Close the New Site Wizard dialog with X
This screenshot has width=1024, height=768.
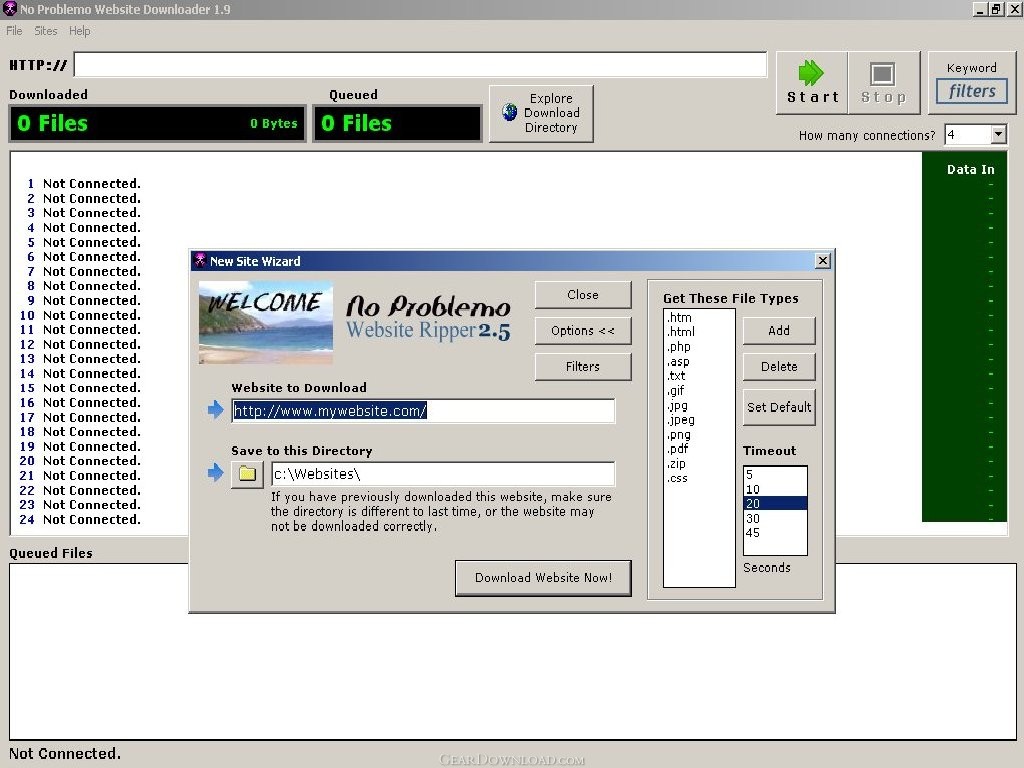coord(823,261)
